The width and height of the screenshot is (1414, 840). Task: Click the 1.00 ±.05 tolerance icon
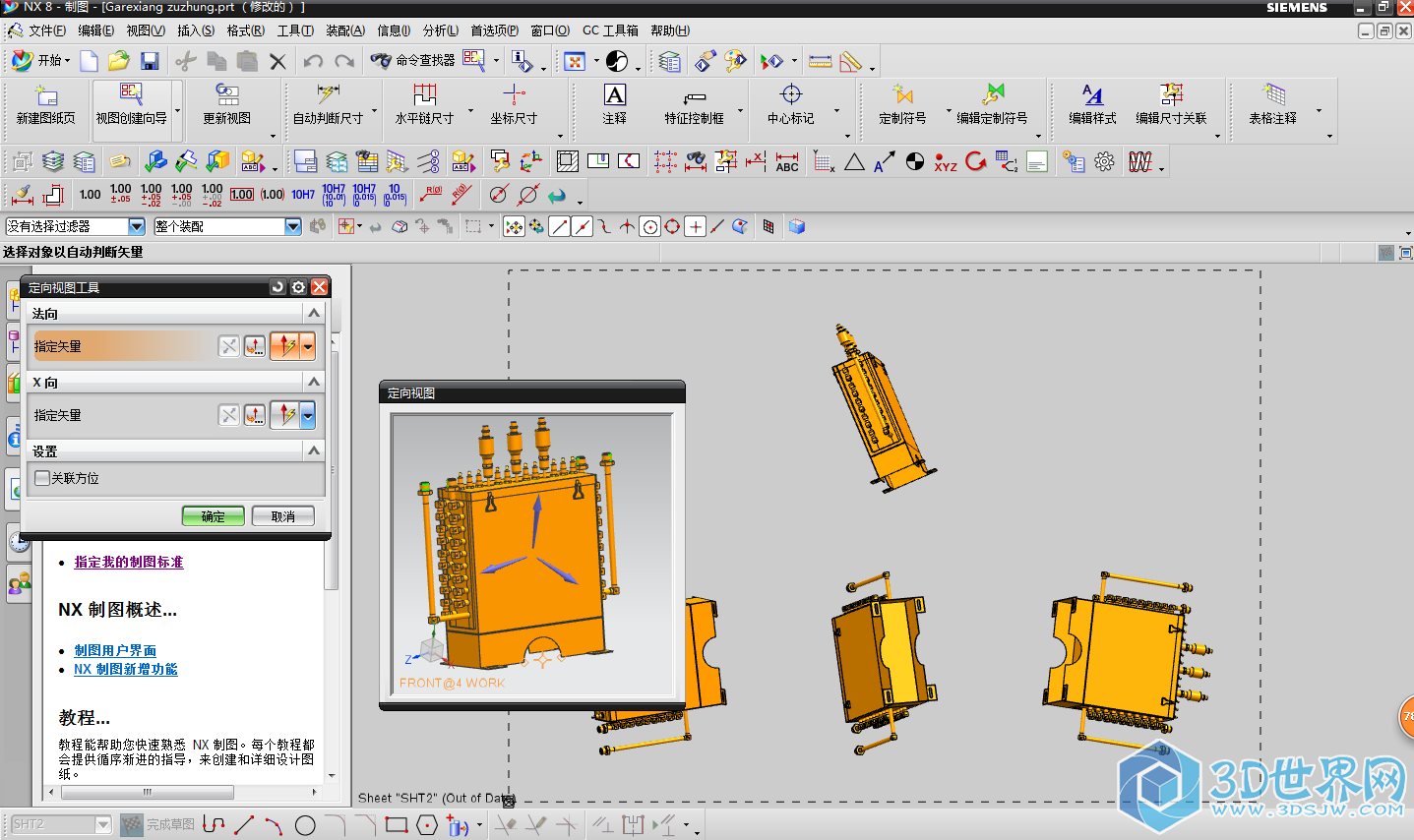pyautogui.click(x=120, y=194)
